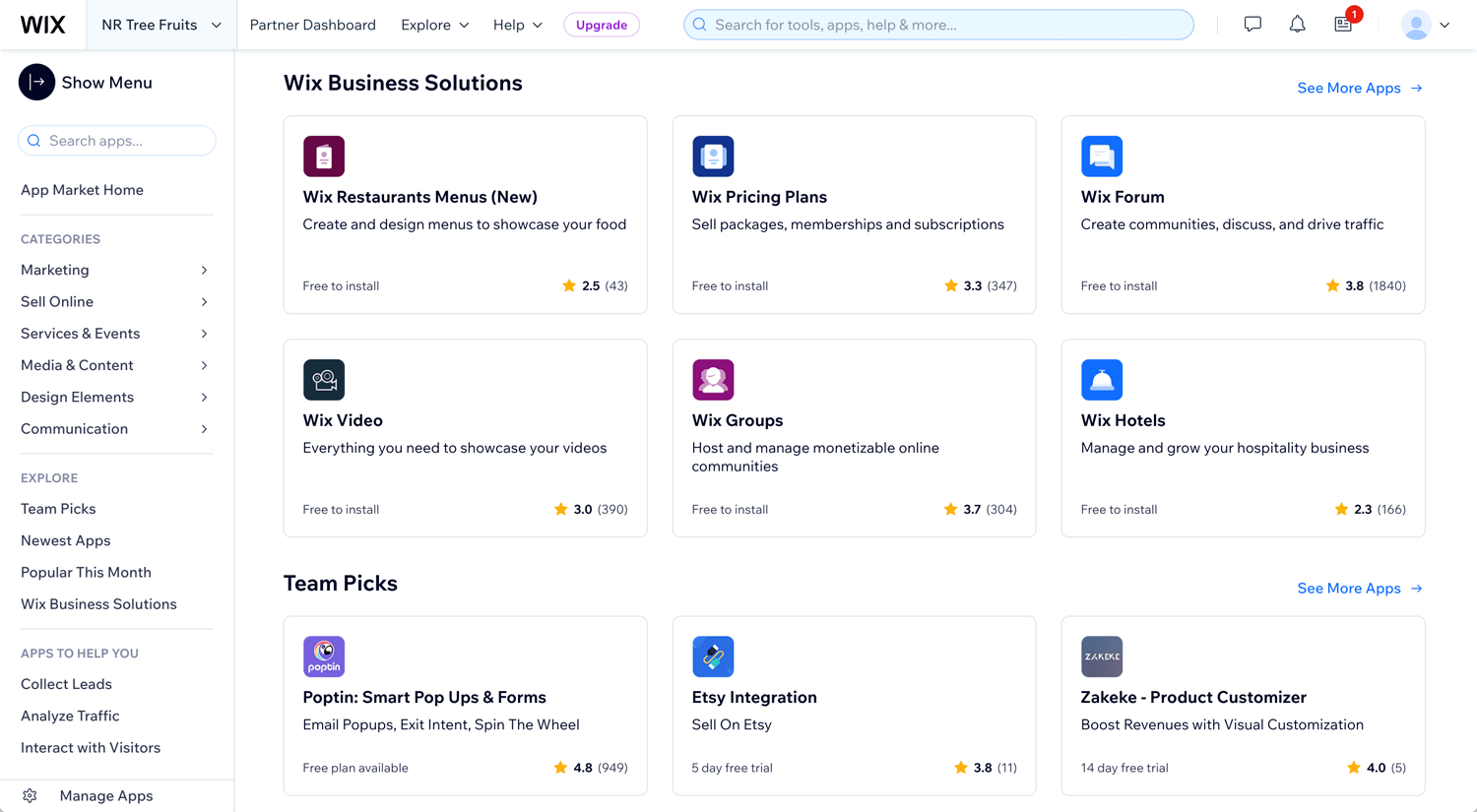Click the magnifier icon in Search apps field
Image resolution: width=1477 pixels, height=812 pixels.
(34, 141)
